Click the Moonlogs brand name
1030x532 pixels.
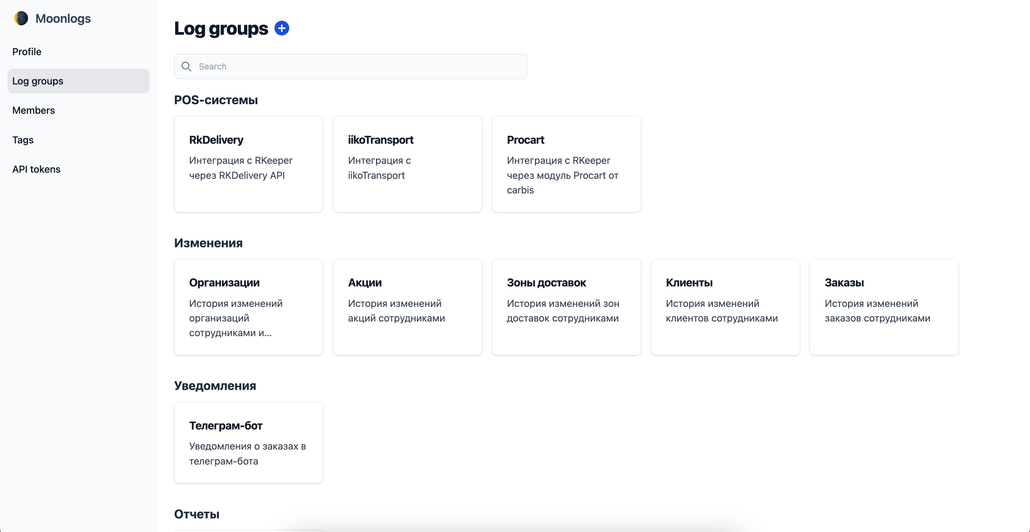pos(63,18)
